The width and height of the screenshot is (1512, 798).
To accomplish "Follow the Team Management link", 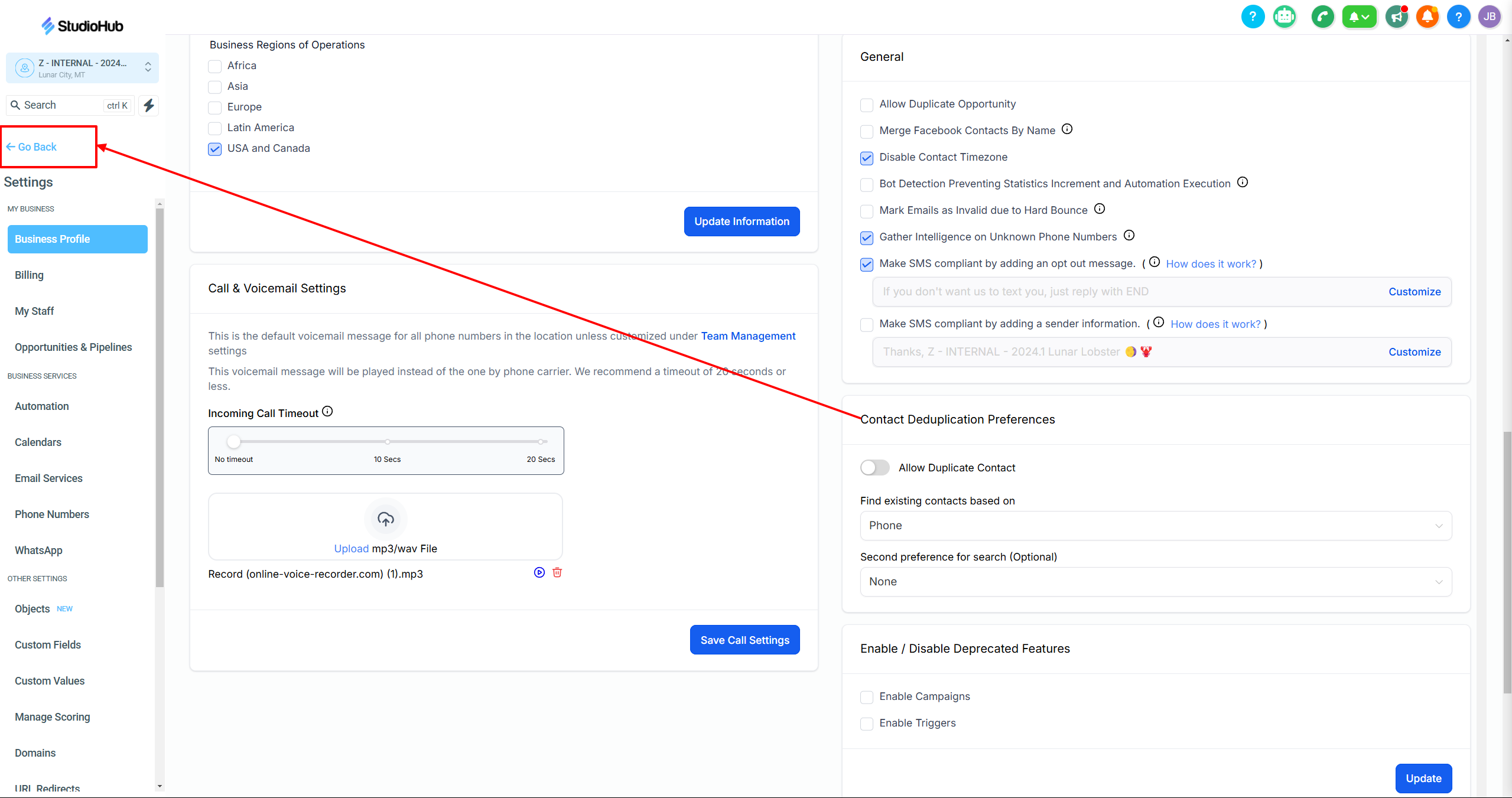I will click(x=748, y=336).
